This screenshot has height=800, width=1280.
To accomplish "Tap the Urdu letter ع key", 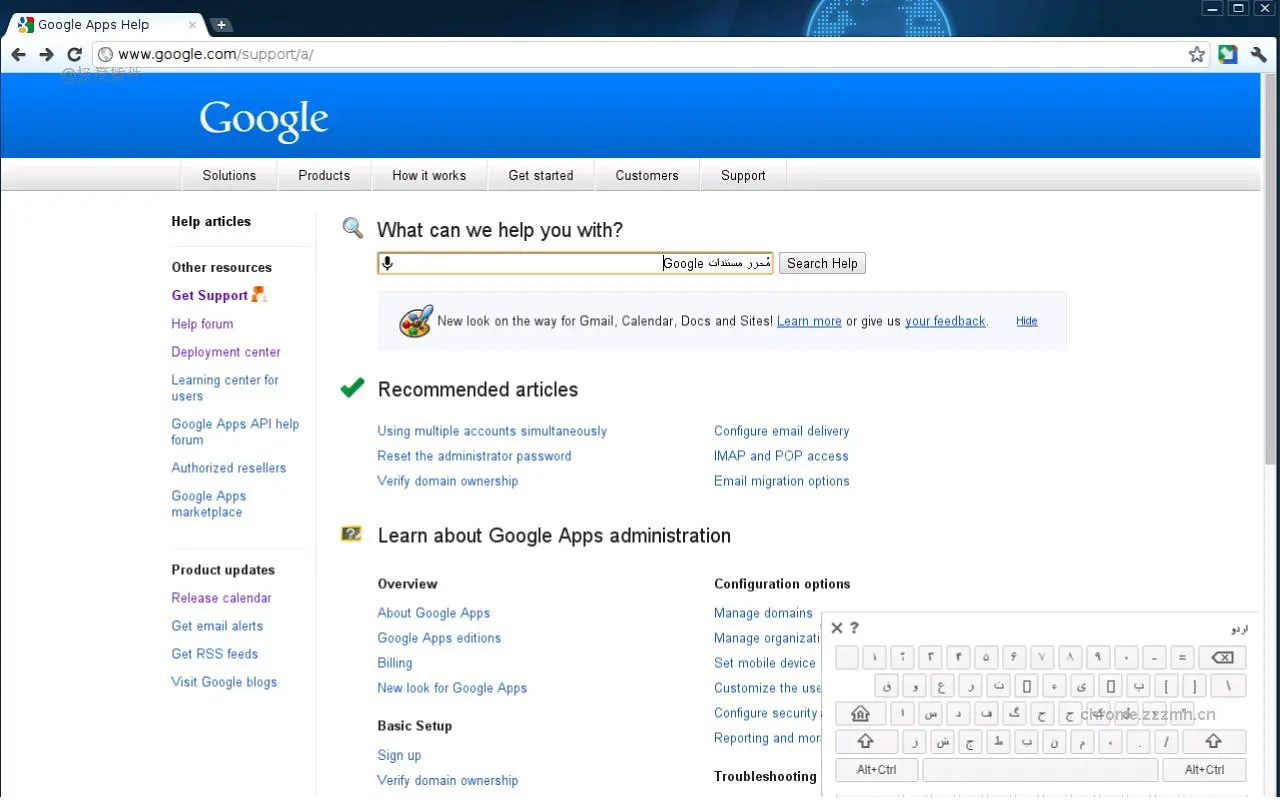I will pyautogui.click(x=942, y=685).
